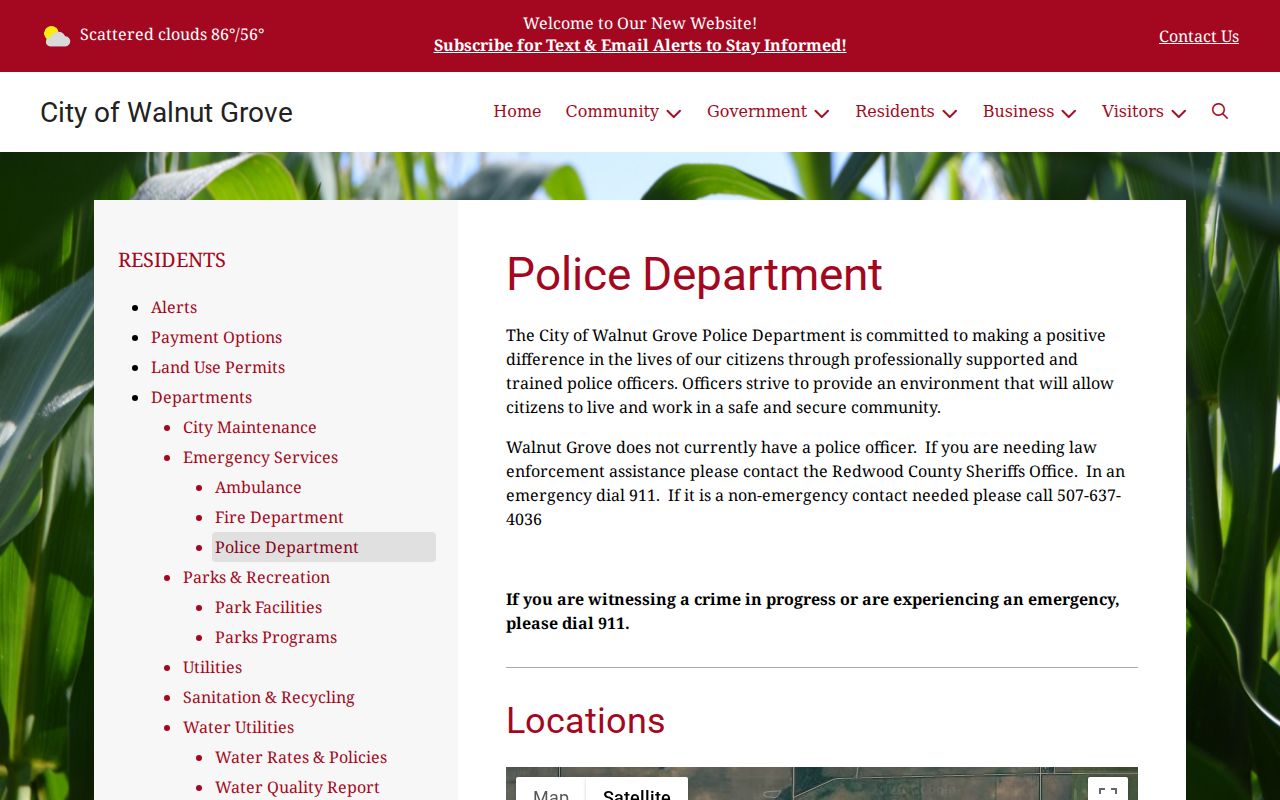The width and height of the screenshot is (1280, 800).
Task: Open the Residents dropdown menu
Action: [x=906, y=112]
